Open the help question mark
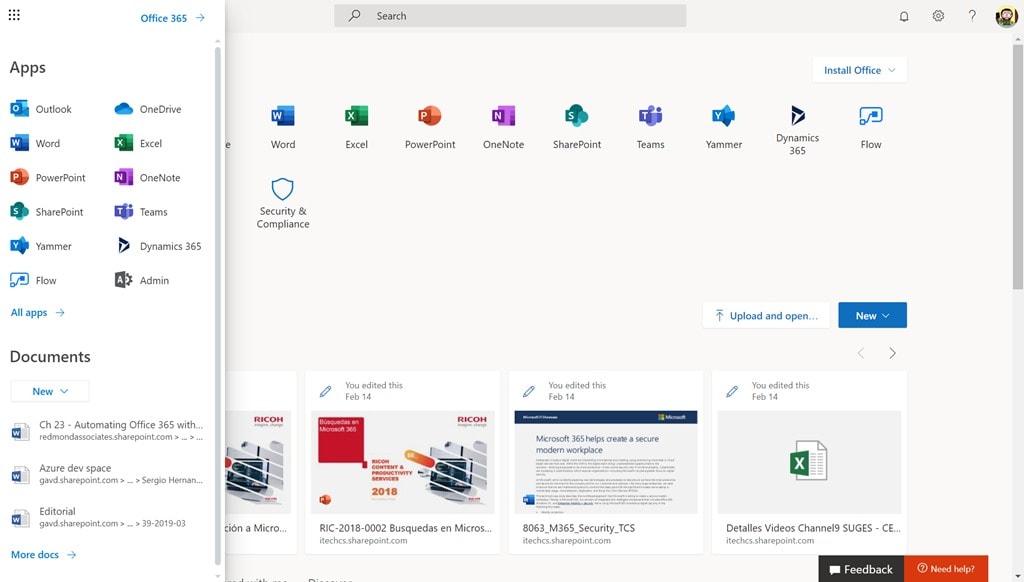Image resolution: width=1024 pixels, height=582 pixels. pyautogui.click(x=972, y=16)
